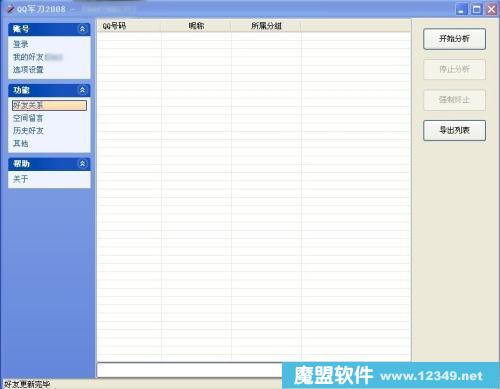The image size is (500, 389).
Task: Sort by the QQ号码 column header
Action: click(129, 26)
